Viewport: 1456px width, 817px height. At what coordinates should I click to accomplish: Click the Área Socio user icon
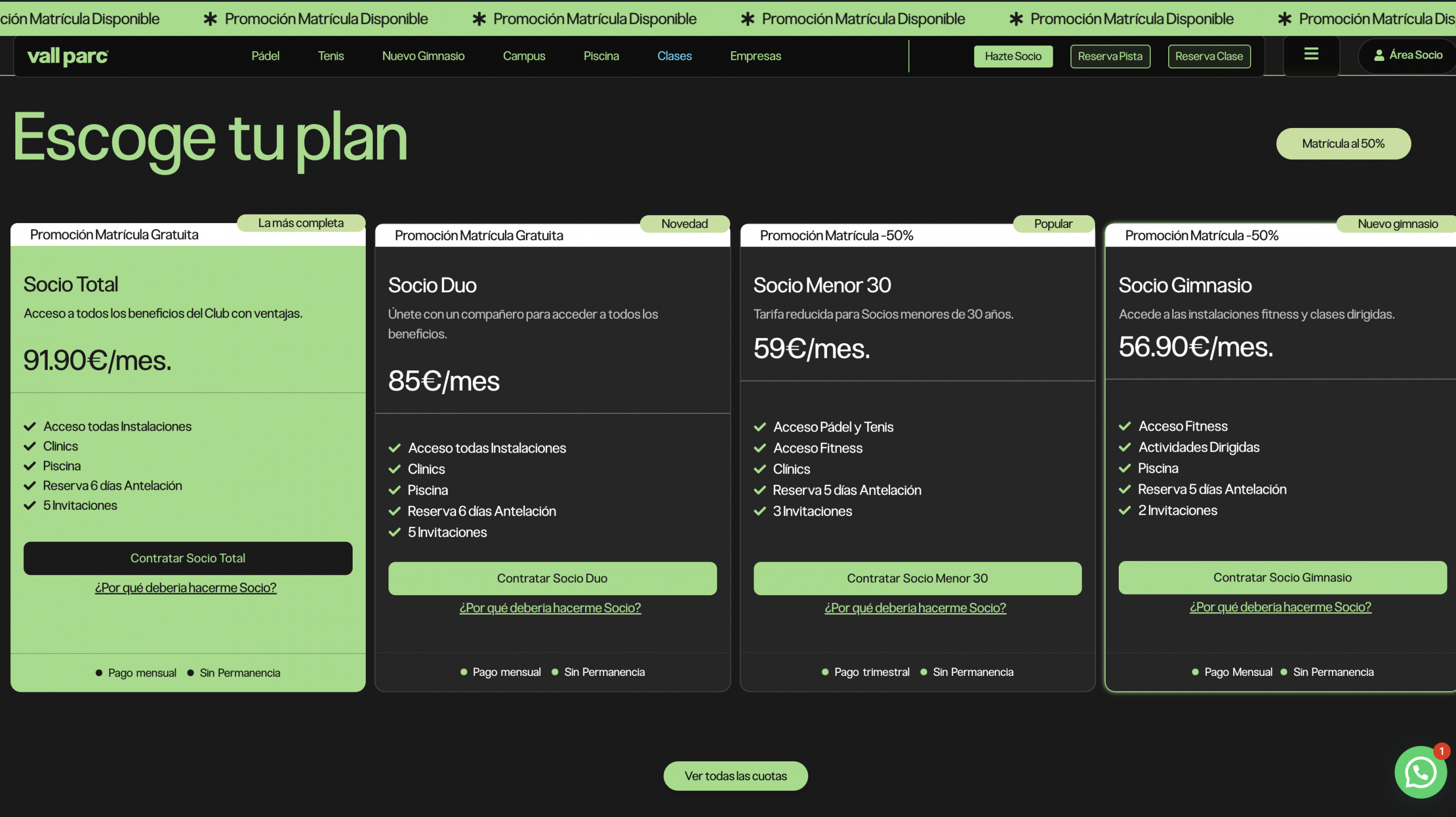click(x=1379, y=55)
